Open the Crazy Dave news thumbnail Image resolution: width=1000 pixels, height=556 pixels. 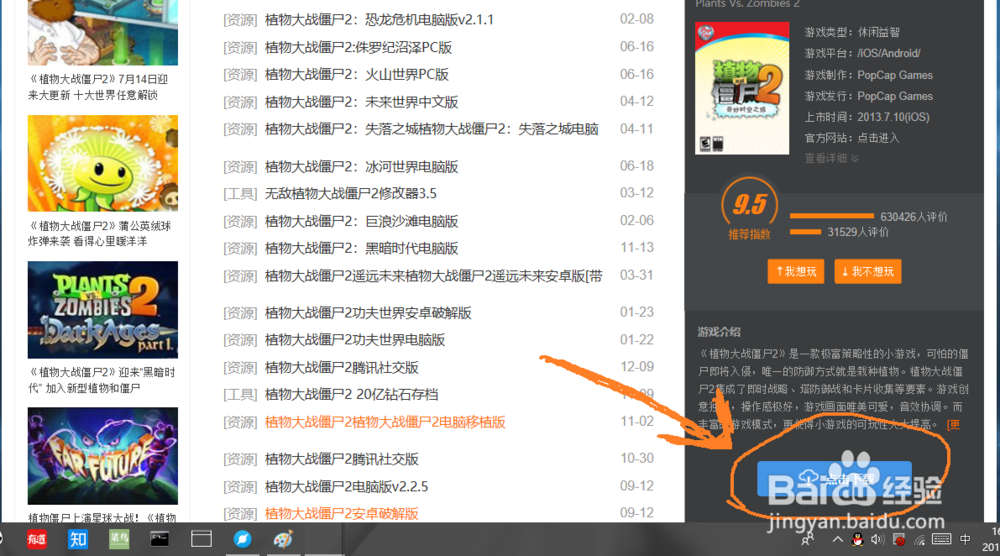point(103,32)
